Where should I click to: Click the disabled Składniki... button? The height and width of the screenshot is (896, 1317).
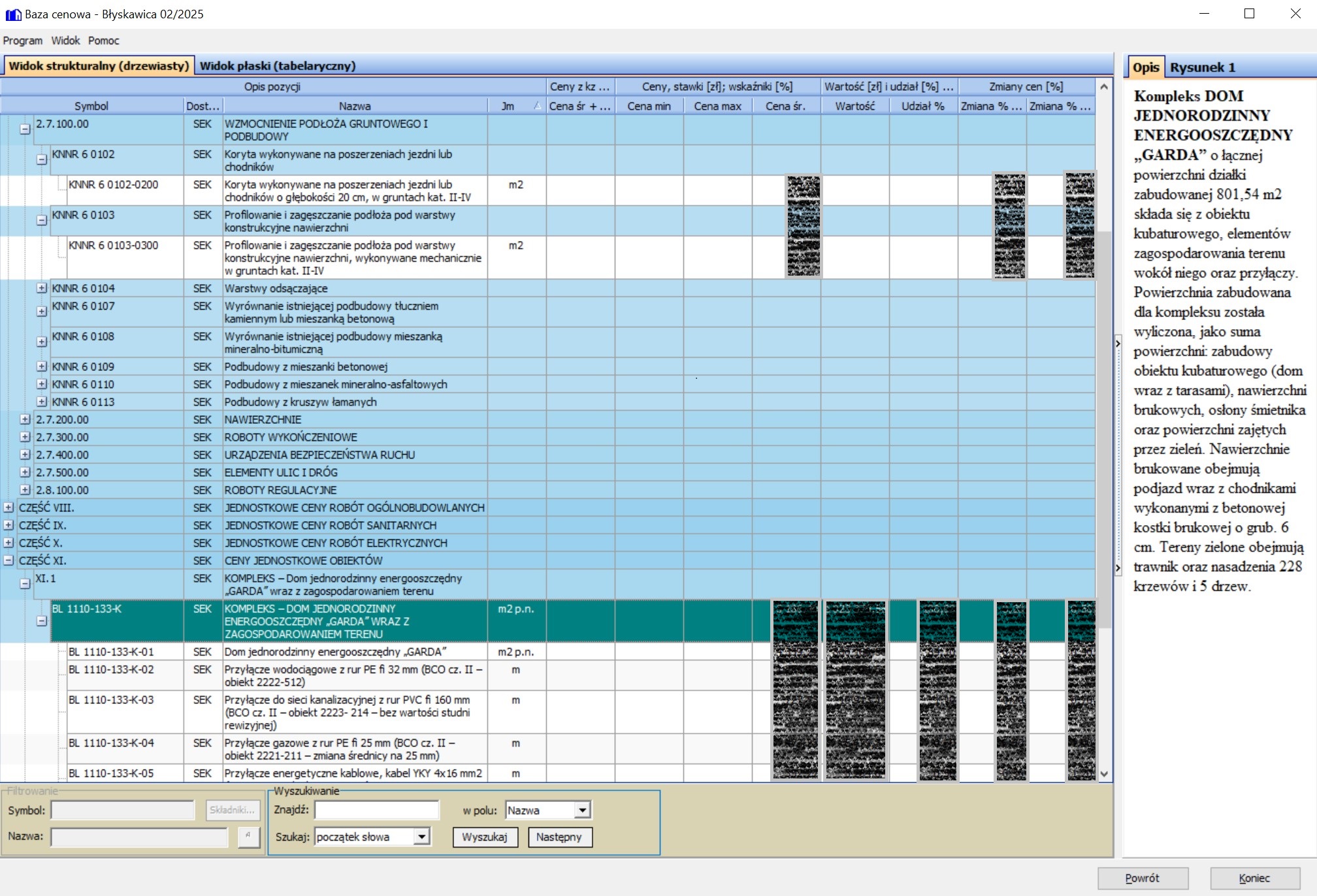(x=233, y=810)
